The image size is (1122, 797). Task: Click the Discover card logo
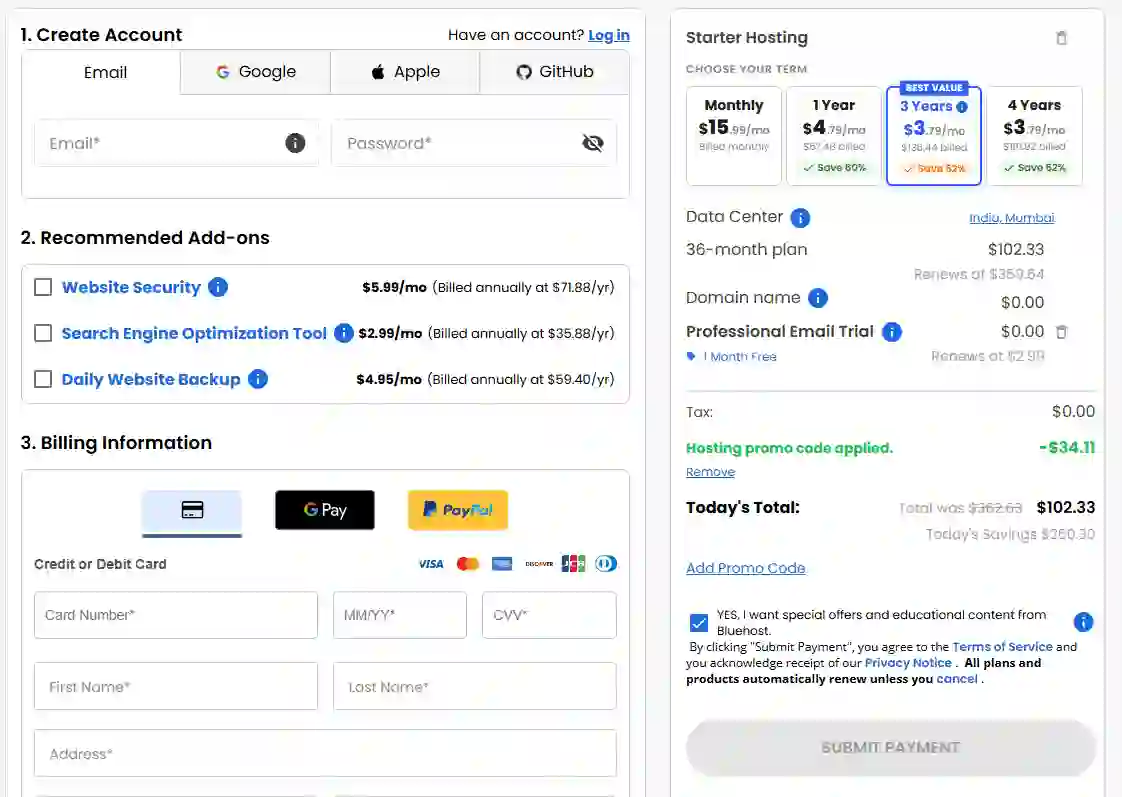tap(539, 564)
